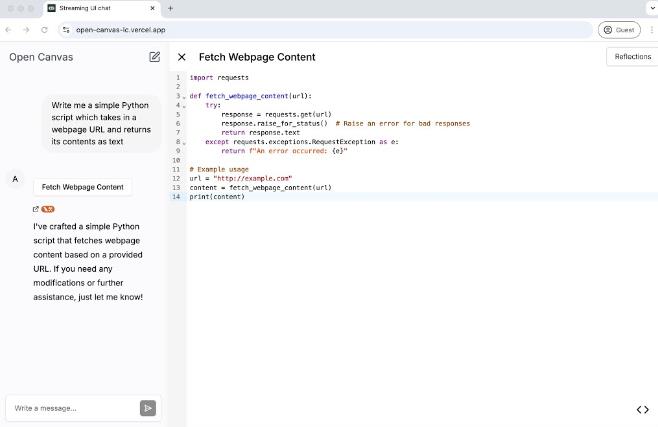Viewport: 658px width, 427px height.
Task: Open the Fetch Webpage Content artifact button
Action: pyautogui.click(x=83, y=187)
